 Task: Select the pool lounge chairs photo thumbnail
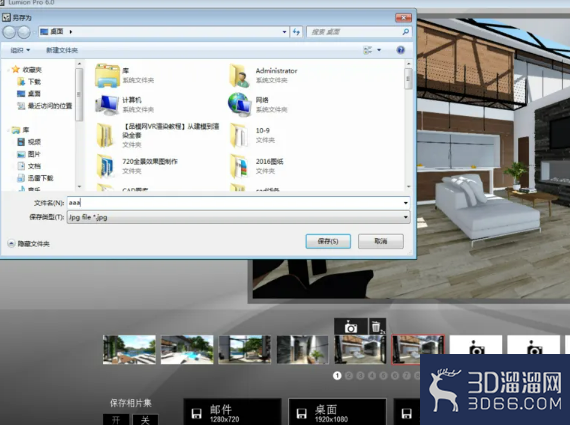tap(129, 349)
